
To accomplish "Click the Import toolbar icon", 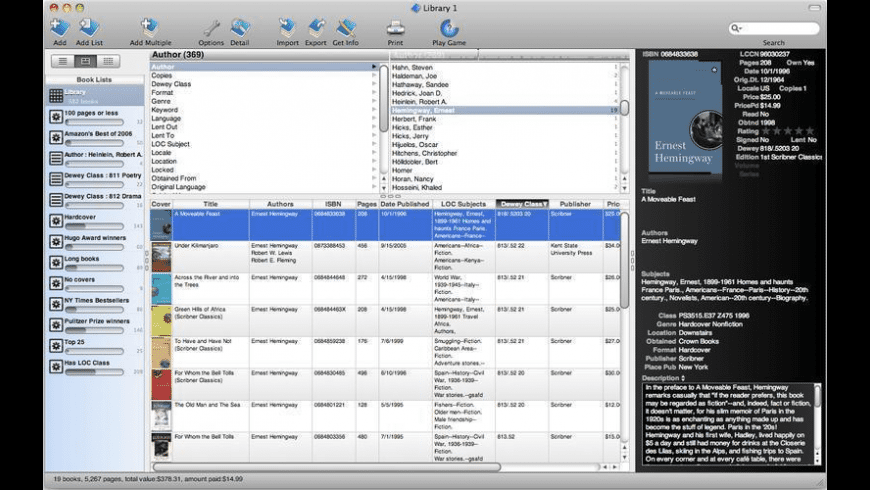I will [x=287, y=28].
